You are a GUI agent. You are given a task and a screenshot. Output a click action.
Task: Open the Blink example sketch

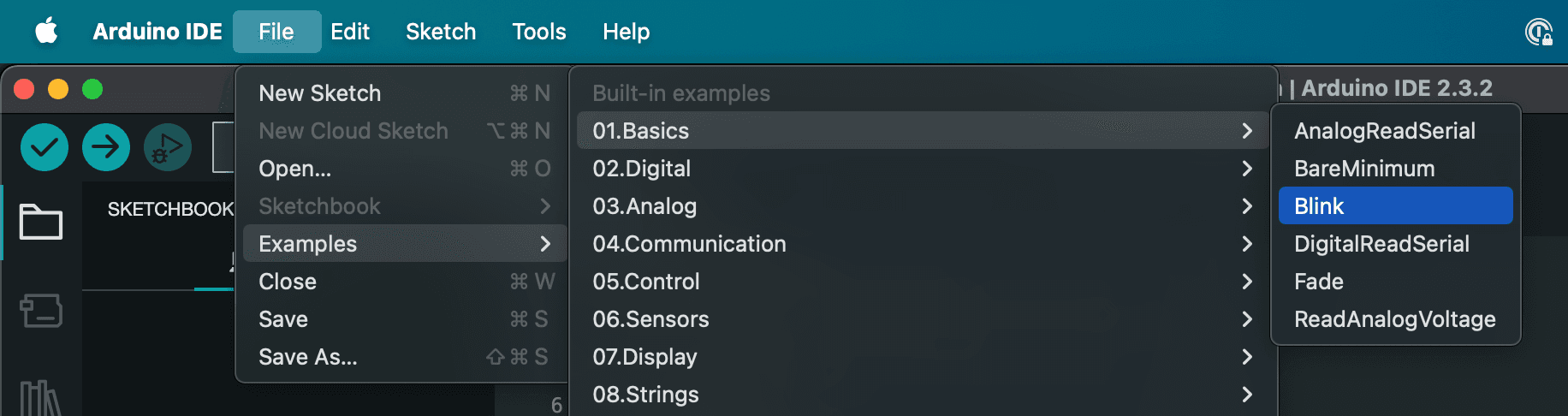pyautogui.click(x=1396, y=206)
